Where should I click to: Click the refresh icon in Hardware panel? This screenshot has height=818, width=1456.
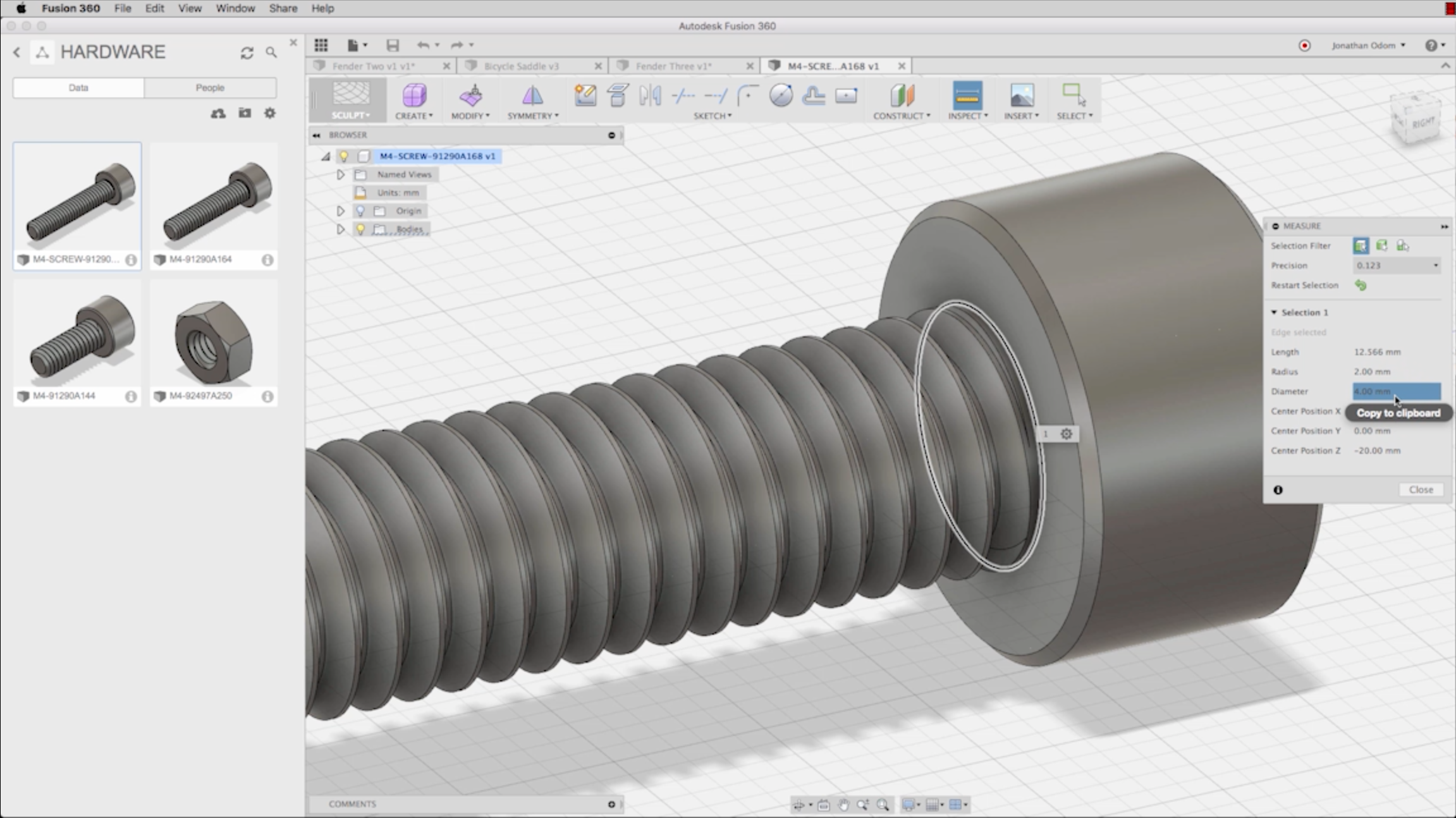(x=247, y=52)
